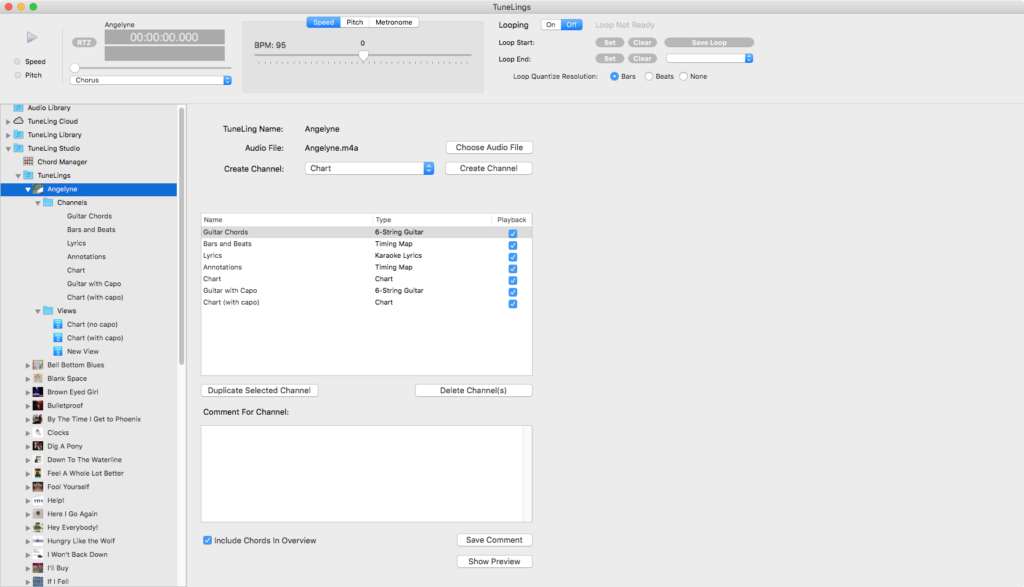Screen dimensions: 1024x587
Task: Click the Fool Yourself album thumbnail
Action: click(x=38, y=486)
